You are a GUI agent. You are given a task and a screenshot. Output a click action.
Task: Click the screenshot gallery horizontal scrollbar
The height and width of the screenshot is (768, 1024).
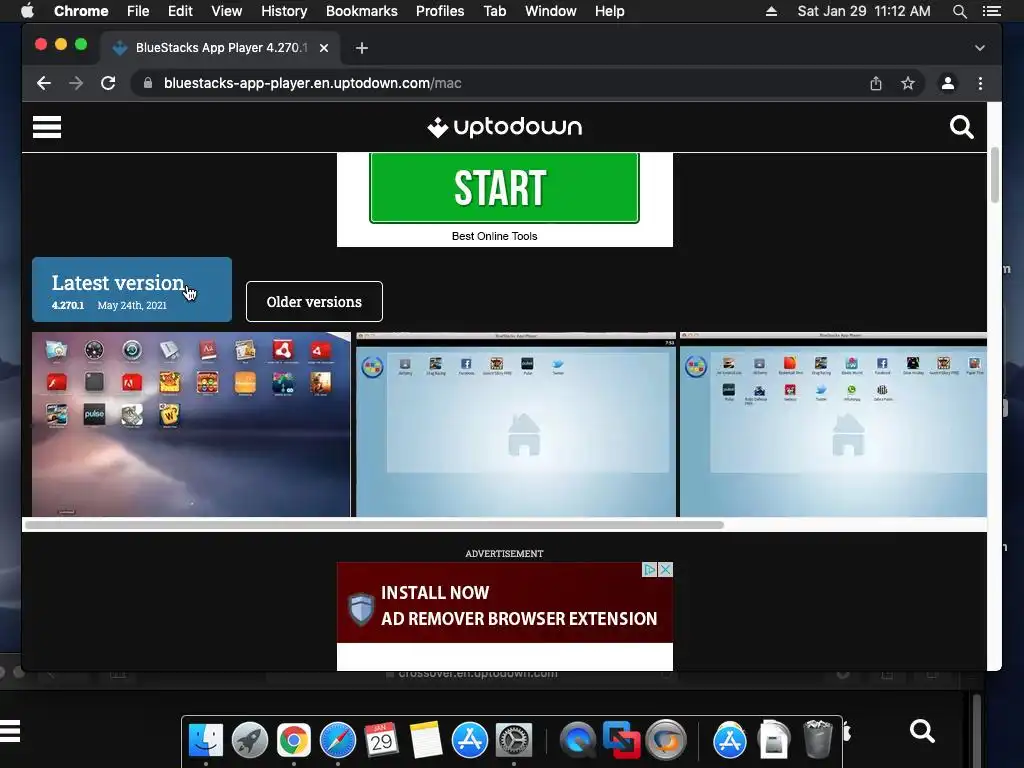point(374,525)
